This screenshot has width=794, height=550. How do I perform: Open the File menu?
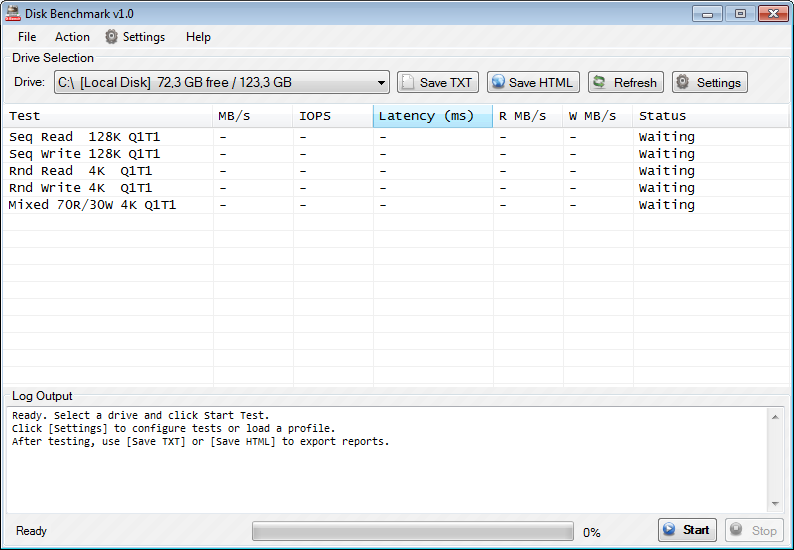tap(27, 37)
